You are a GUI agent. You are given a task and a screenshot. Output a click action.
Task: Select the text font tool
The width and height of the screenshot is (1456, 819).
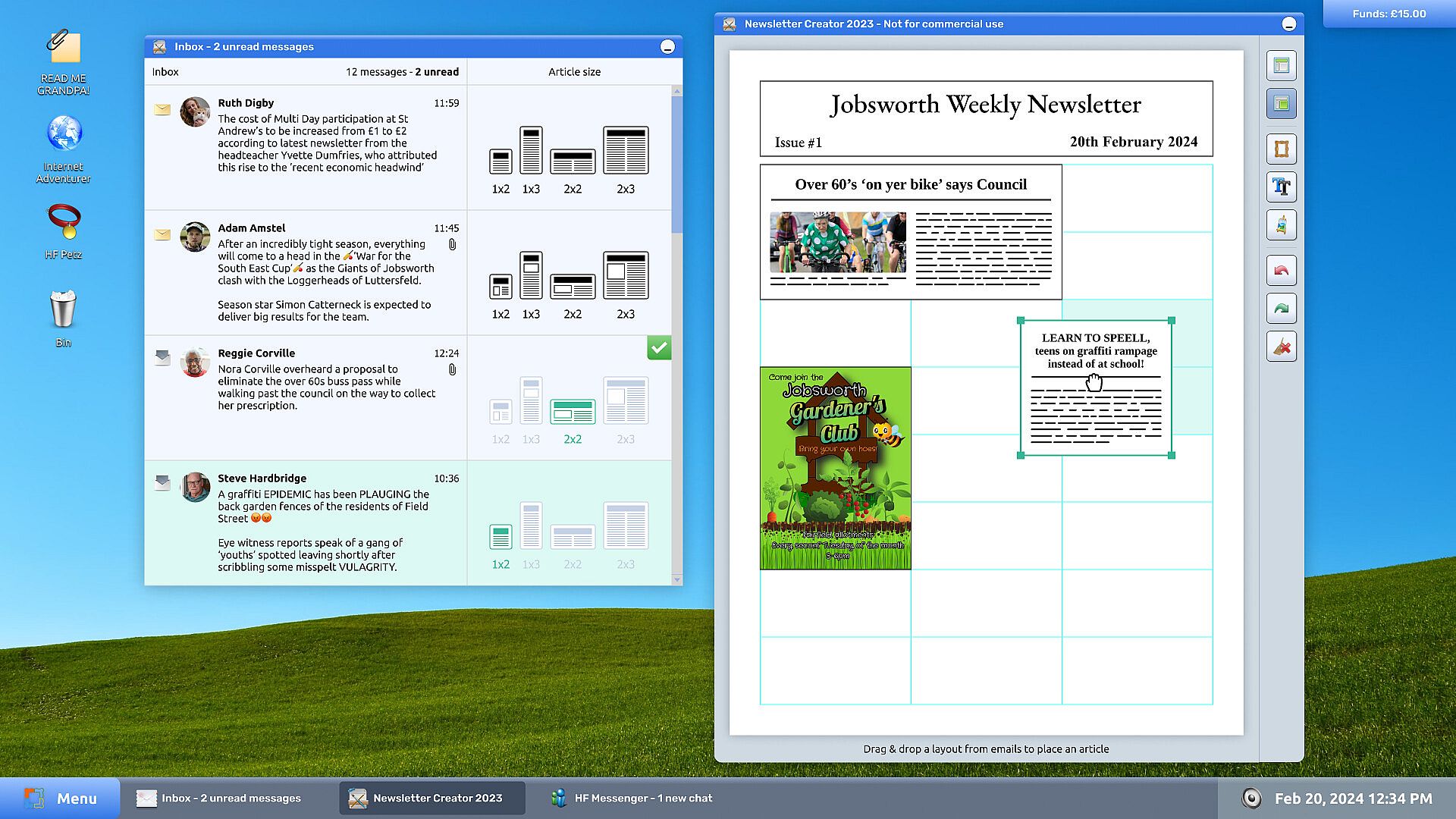[x=1281, y=187]
